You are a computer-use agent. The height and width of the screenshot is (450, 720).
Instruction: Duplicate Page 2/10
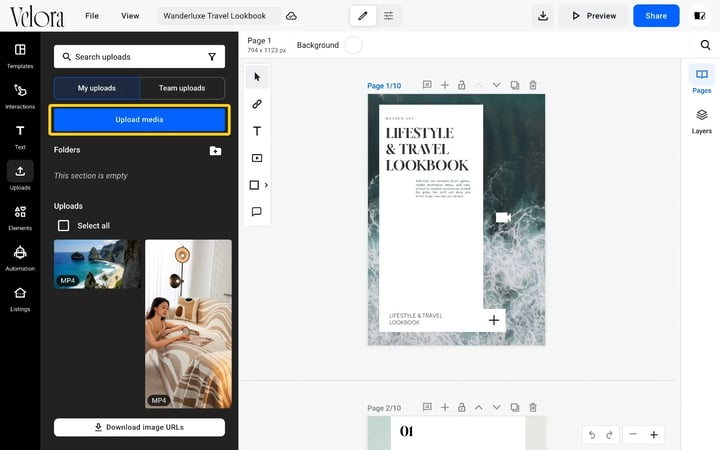click(x=515, y=407)
